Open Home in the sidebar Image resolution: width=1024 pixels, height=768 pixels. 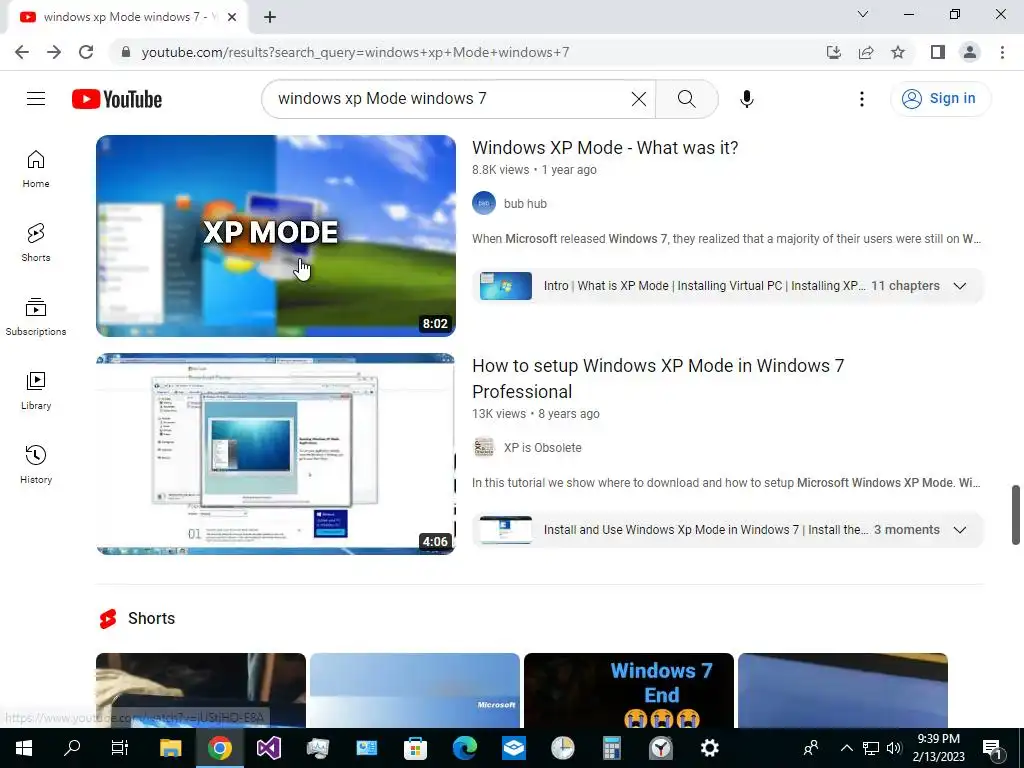click(36, 169)
